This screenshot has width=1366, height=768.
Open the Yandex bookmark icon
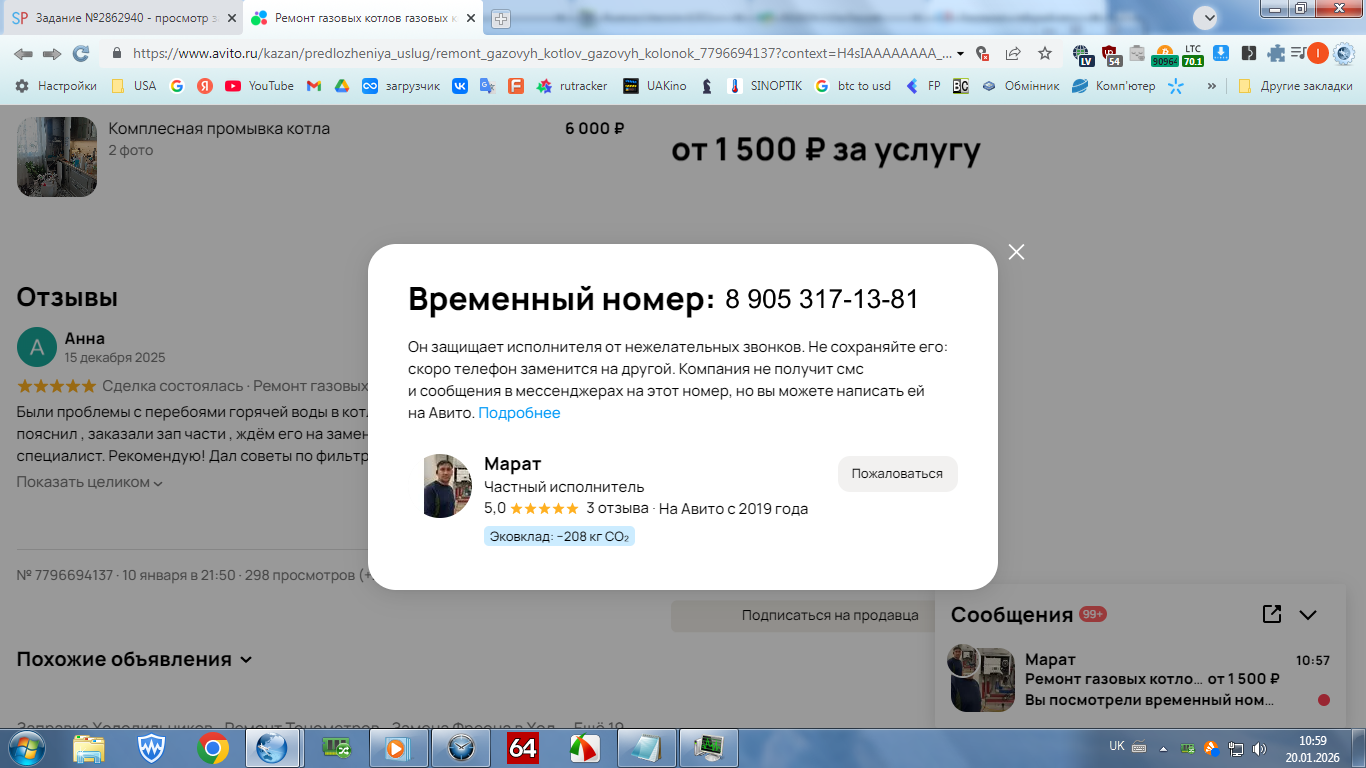205,86
